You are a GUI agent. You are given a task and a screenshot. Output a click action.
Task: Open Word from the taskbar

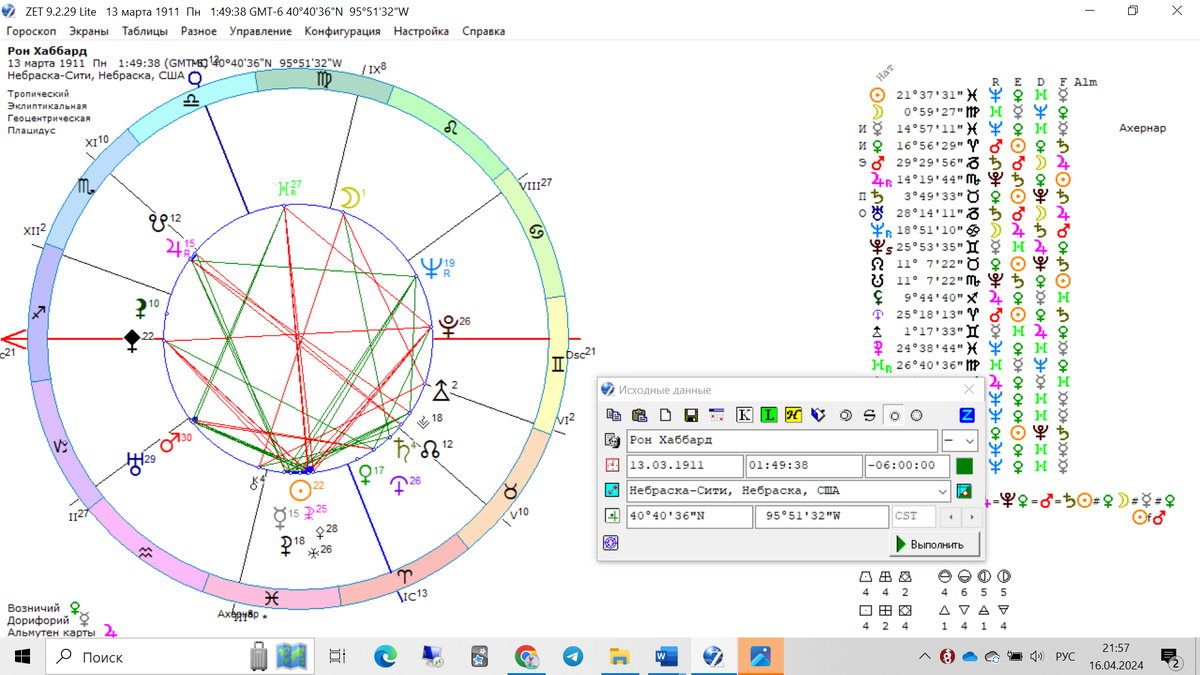click(667, 656)
